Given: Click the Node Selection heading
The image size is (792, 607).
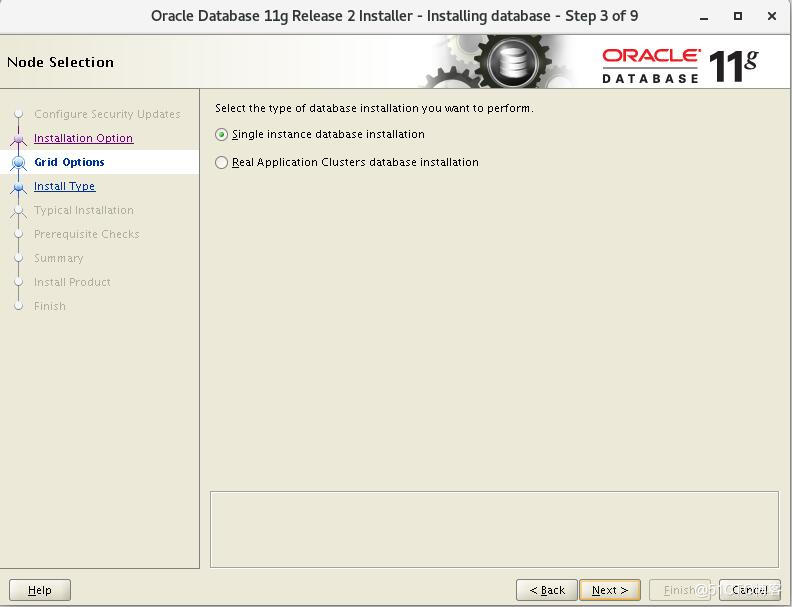Looking at the screenshot, I should click(x=60, y=62).
